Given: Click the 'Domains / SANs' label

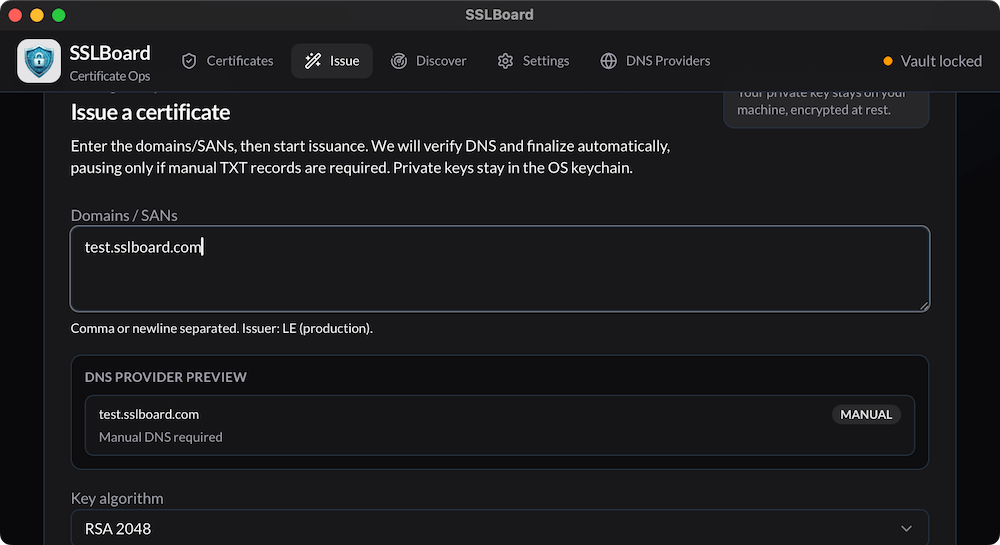Looking at the screenshot, I should [124, 215].
